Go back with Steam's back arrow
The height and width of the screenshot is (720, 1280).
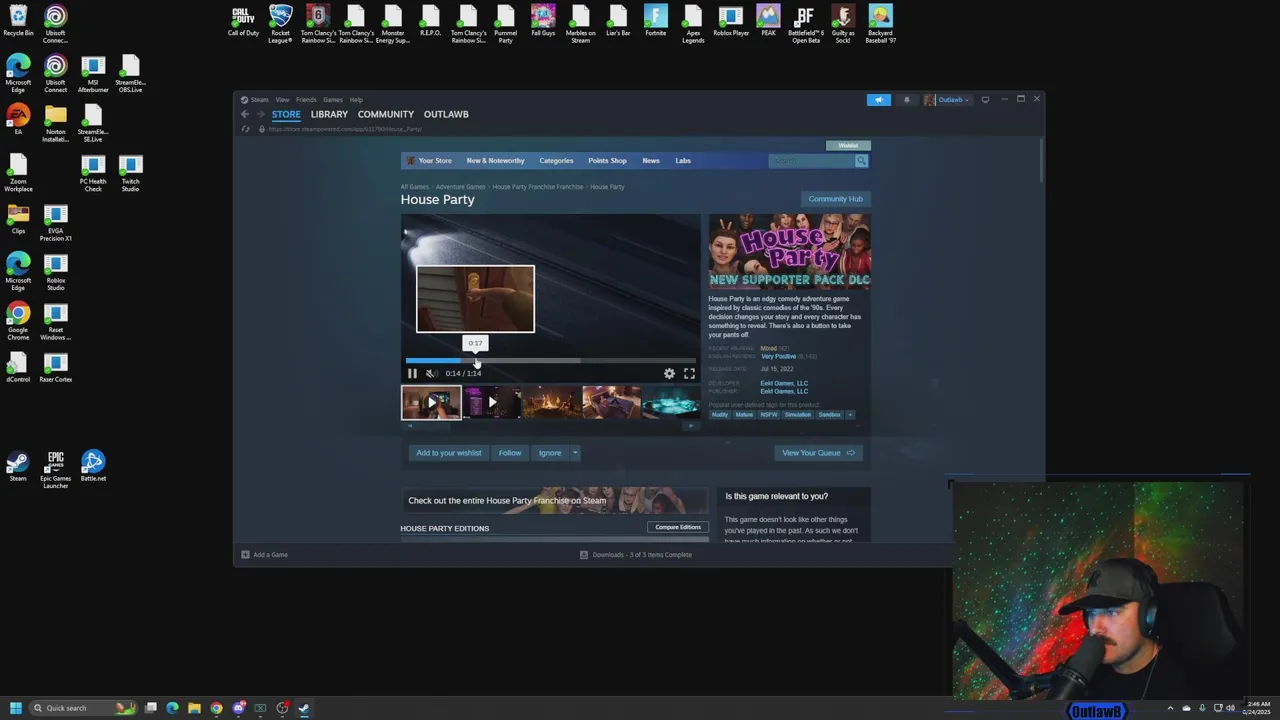pos(245,114)
